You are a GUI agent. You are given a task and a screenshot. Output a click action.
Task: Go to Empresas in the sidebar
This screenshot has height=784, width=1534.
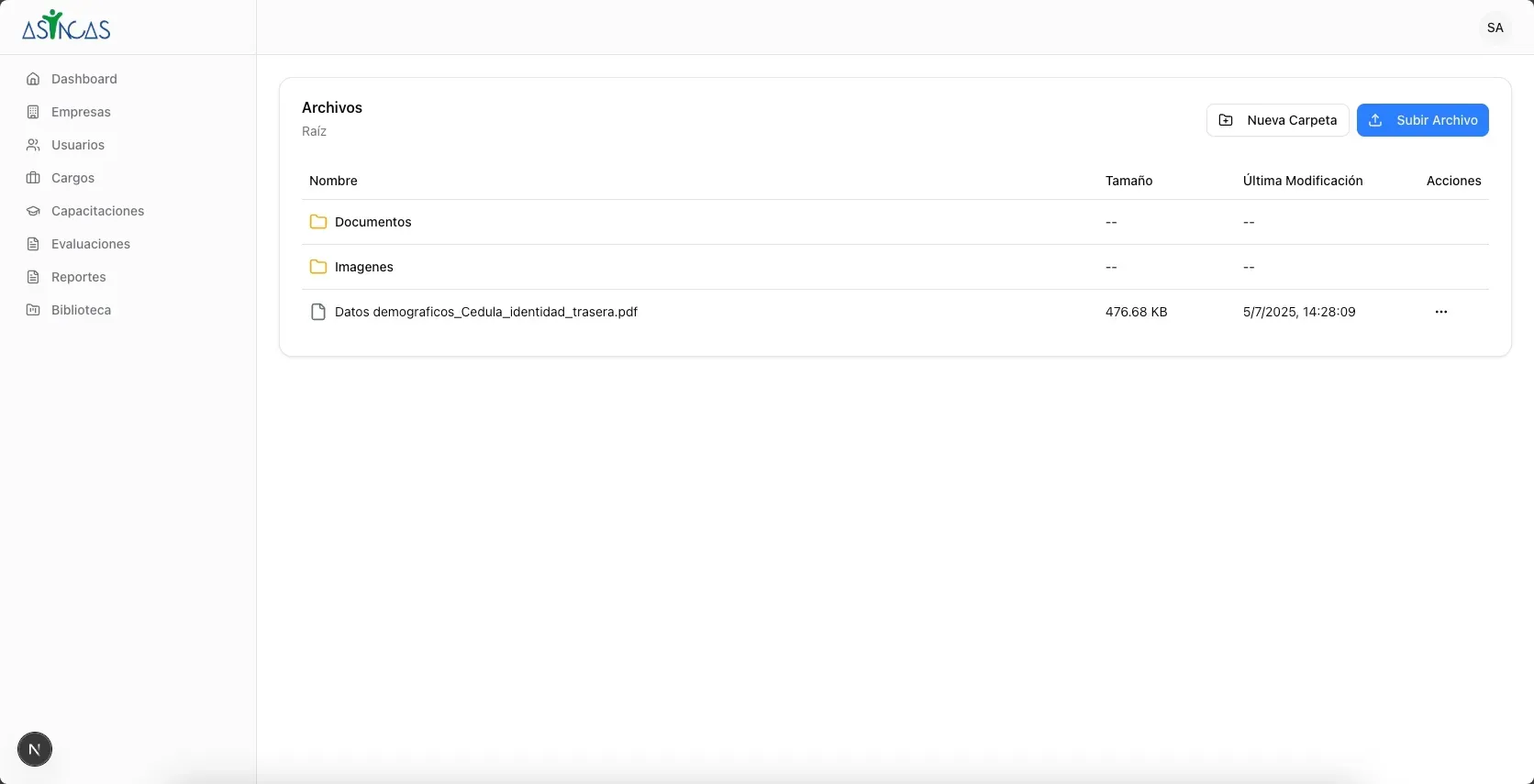tap(81, 112)
